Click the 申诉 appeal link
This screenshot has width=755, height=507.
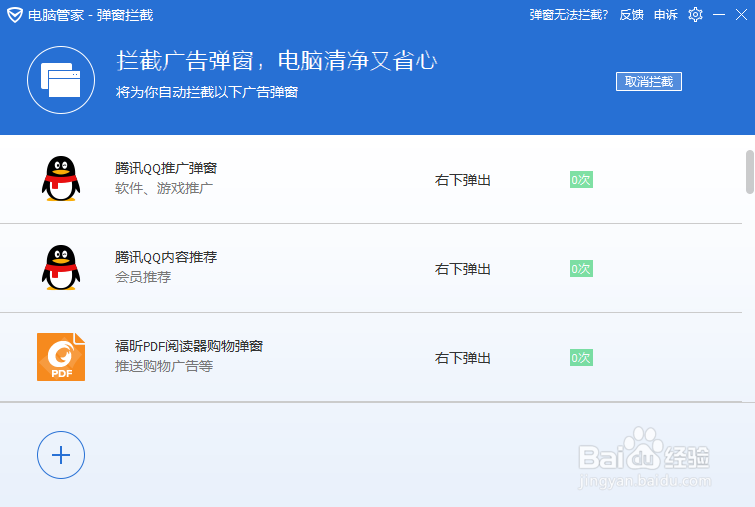(x=666, y=15)
